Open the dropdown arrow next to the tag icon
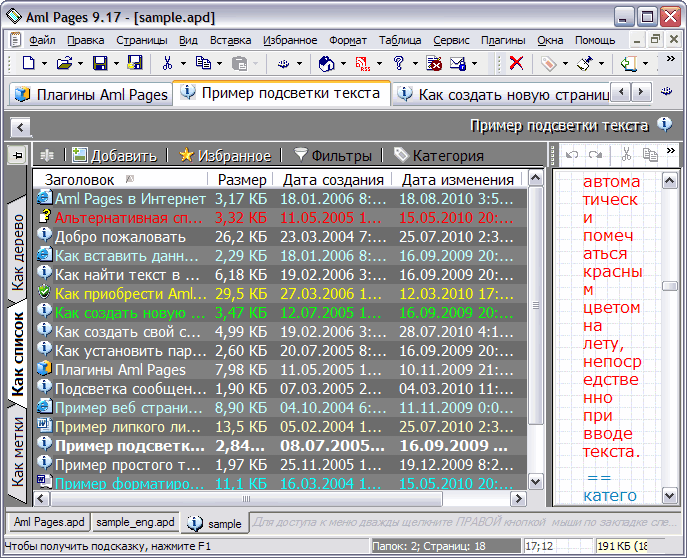This screenshot has height=558, width=687. [565, 64]
